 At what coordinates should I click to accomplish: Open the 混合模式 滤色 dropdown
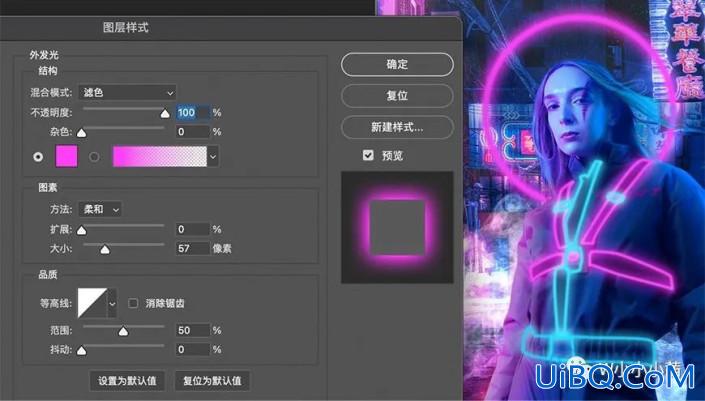pyautogui.click(x=127, y=93)
